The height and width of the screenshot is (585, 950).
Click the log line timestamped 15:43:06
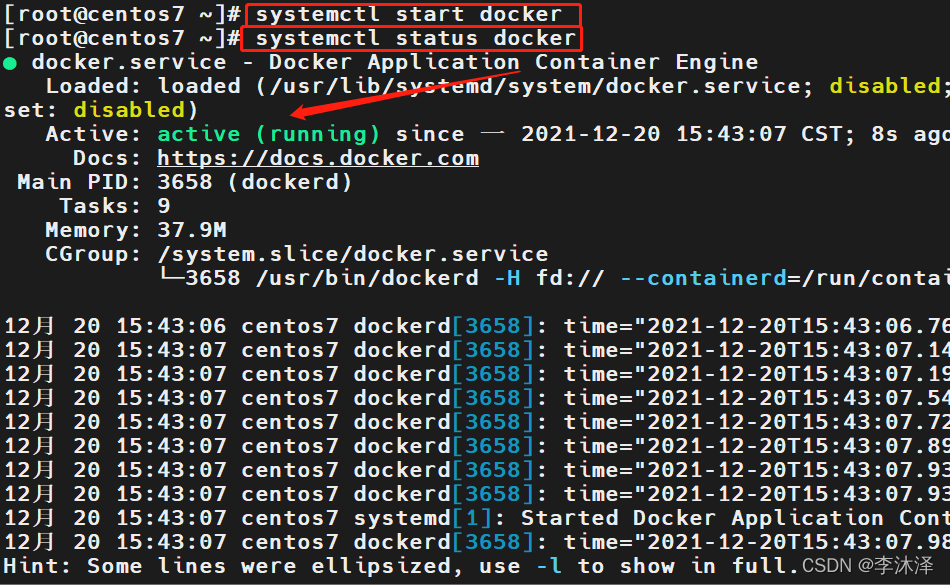(475, 326)
